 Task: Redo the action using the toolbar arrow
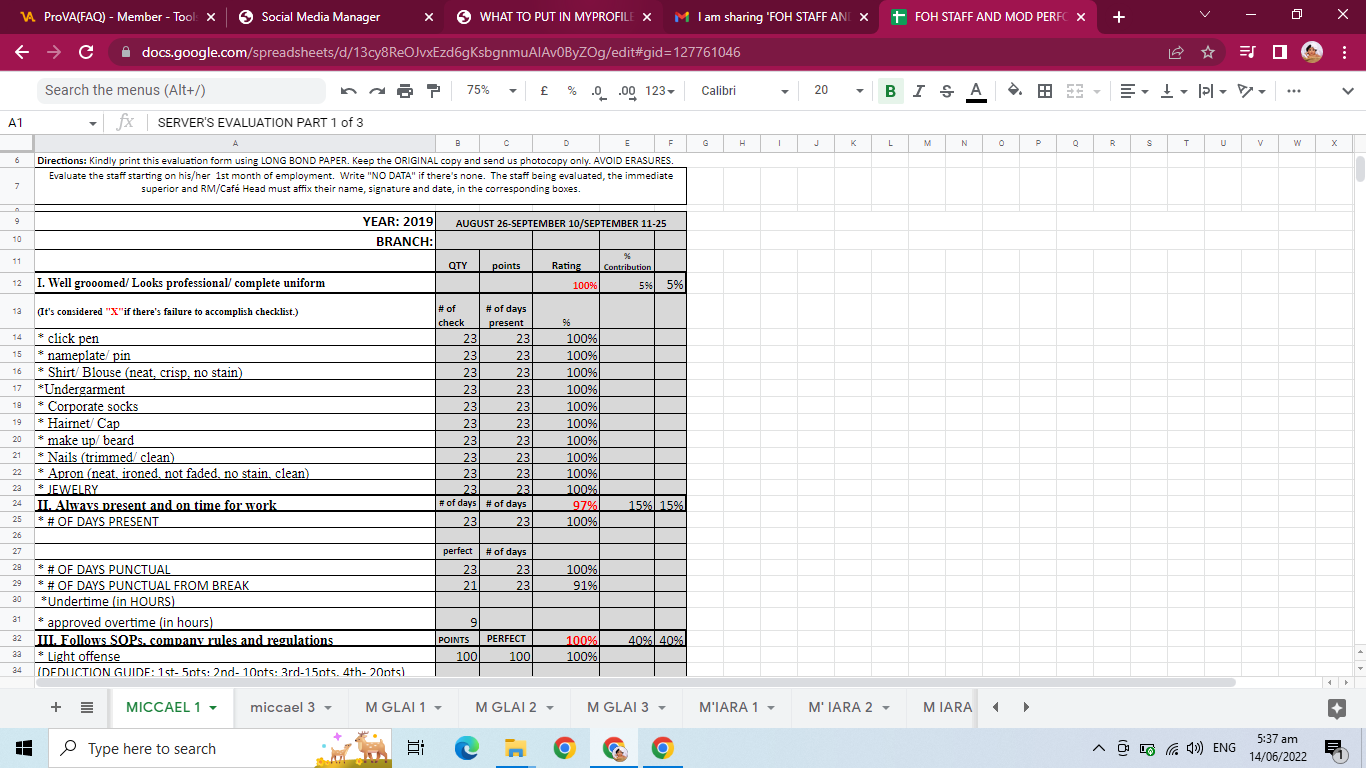376,91
